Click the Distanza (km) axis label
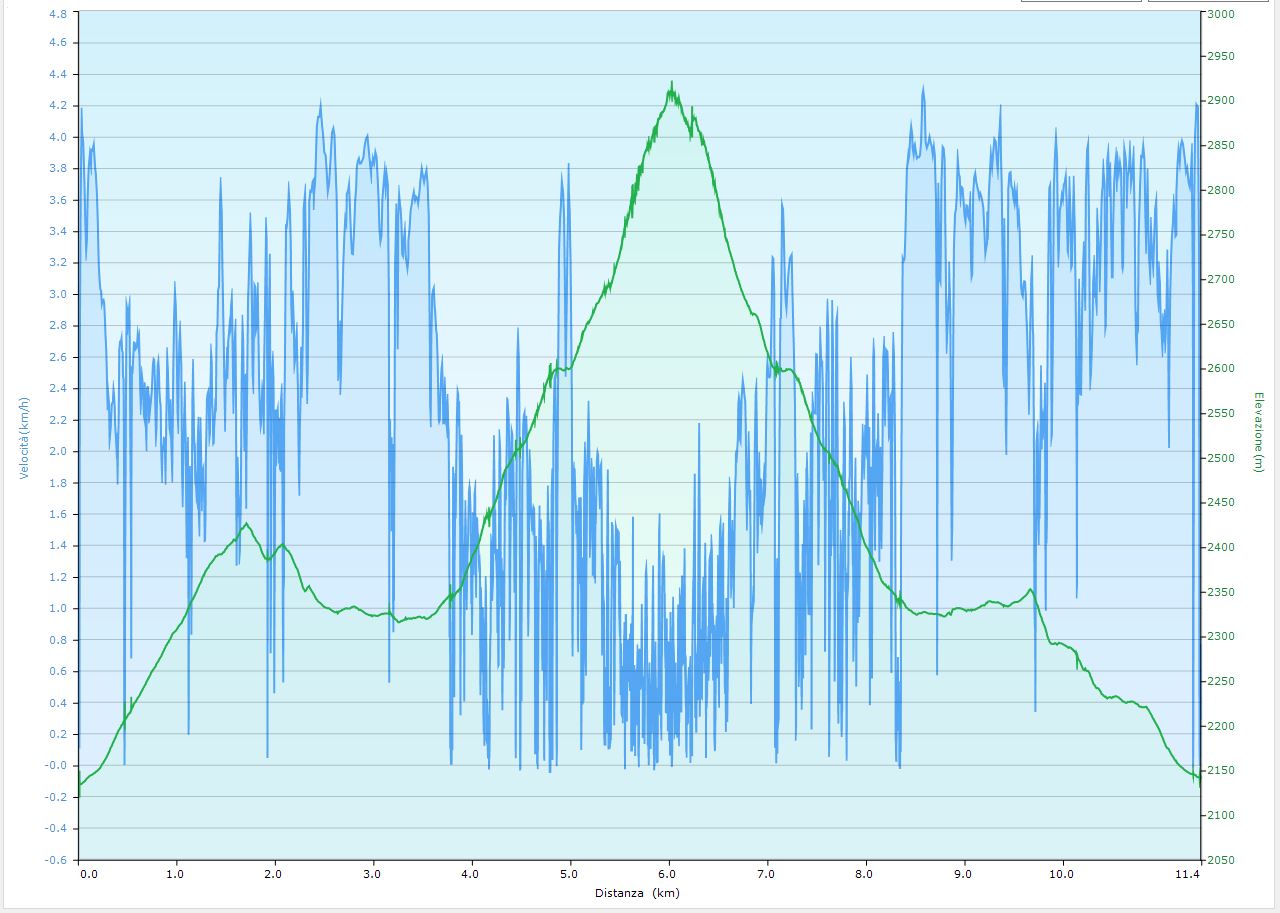The height and width of the screenshot is (913, 1280). pos(637,893)
